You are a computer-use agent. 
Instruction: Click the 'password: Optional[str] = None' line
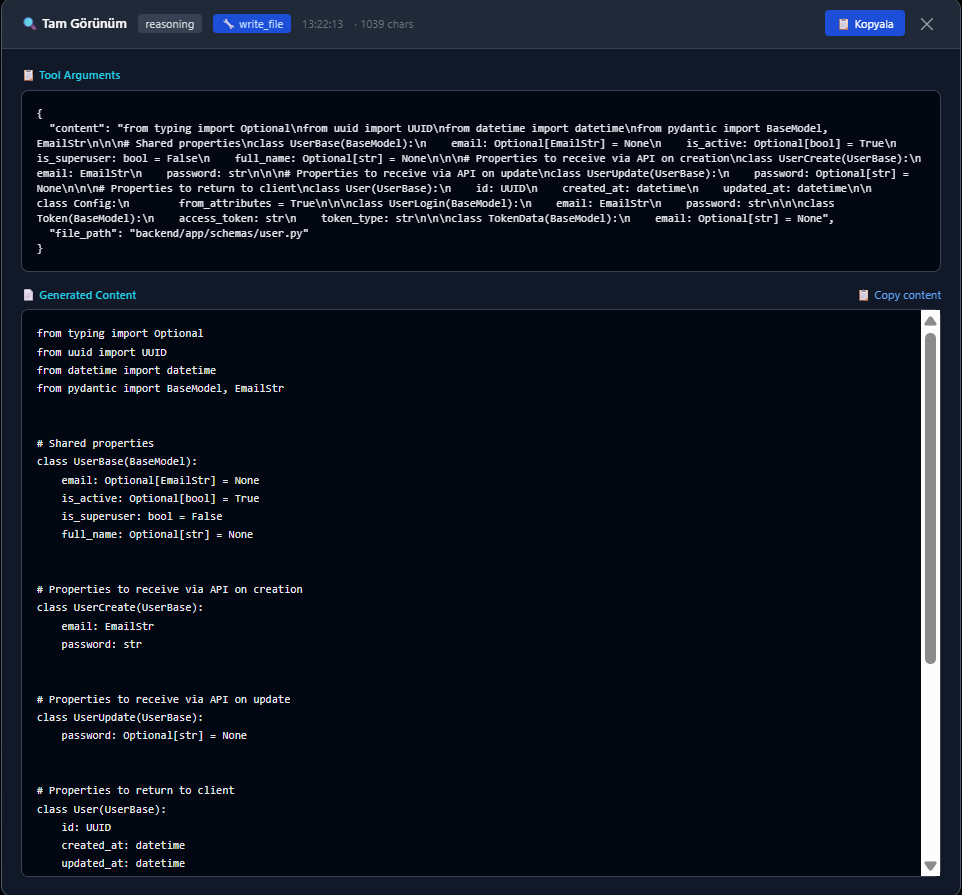154,735
